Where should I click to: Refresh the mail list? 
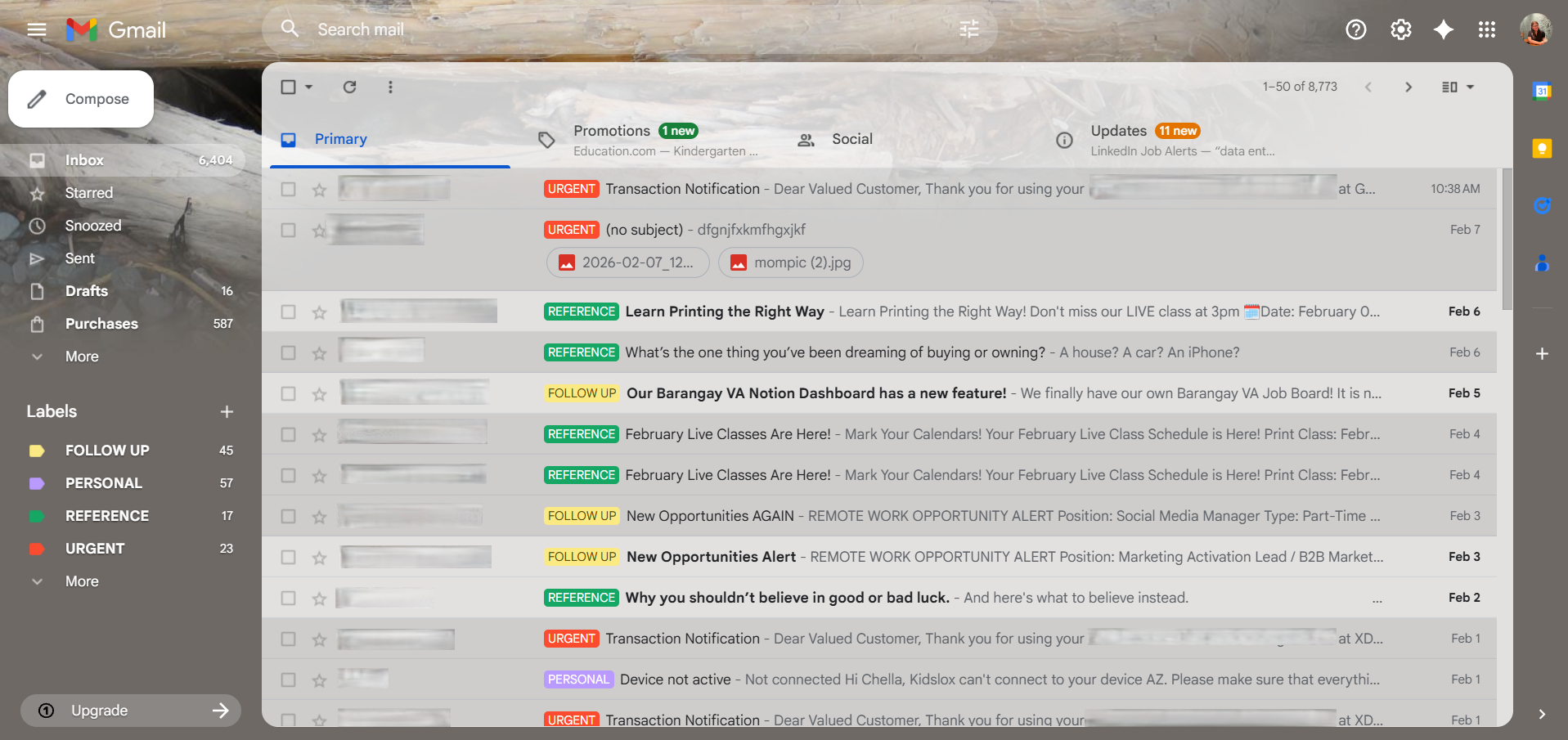point(349,87)
